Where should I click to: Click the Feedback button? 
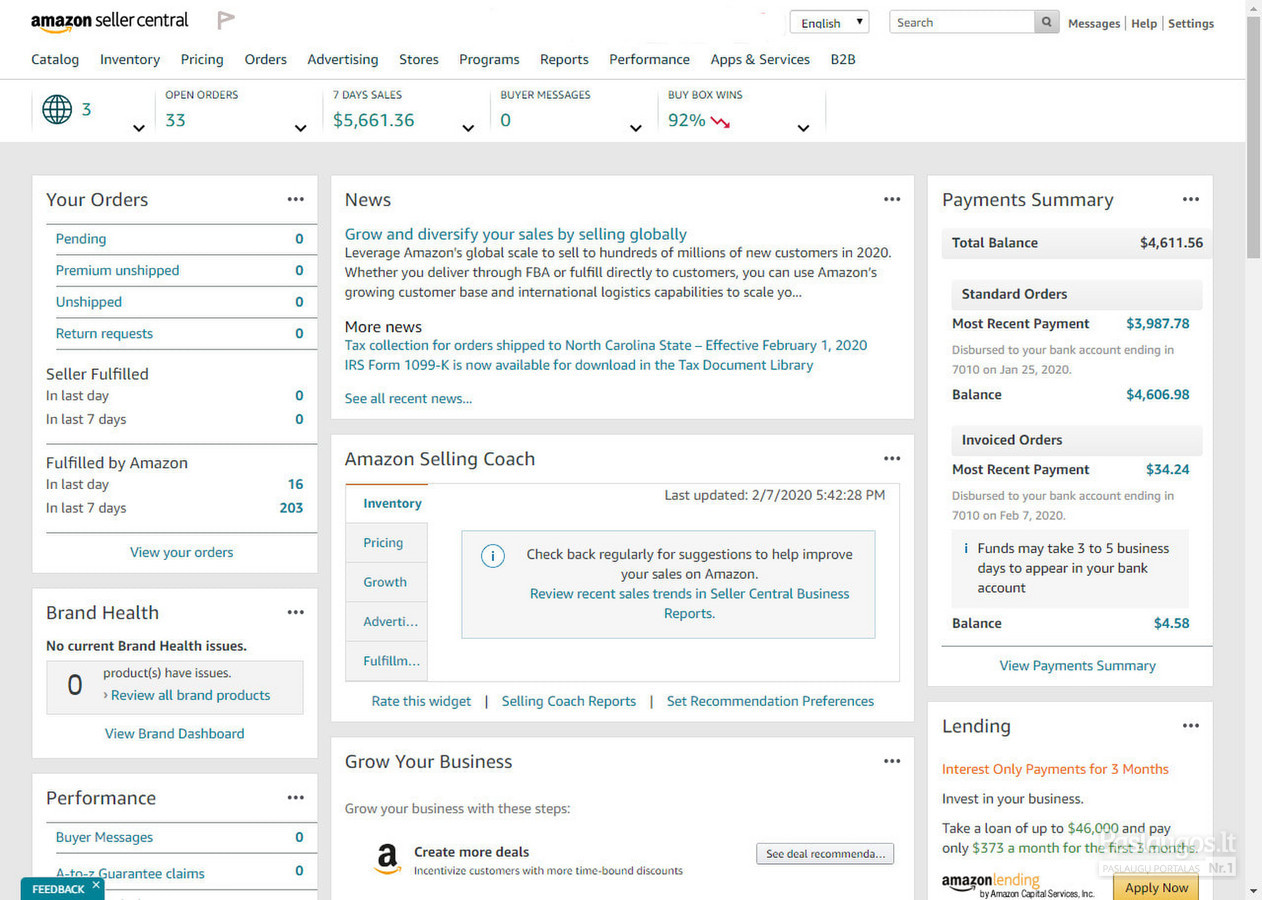coord(58,889)
